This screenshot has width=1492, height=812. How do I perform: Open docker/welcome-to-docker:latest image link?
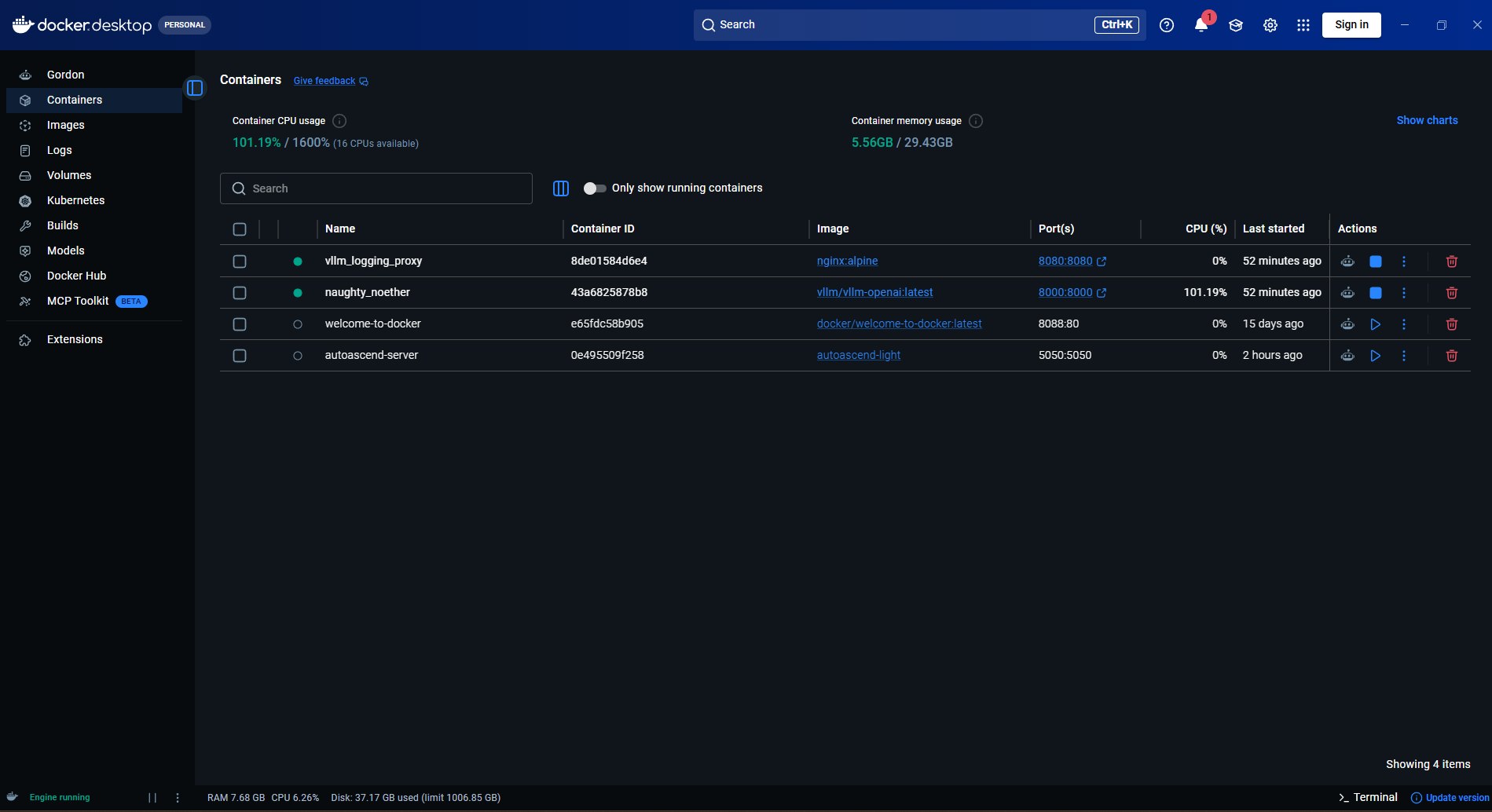pos(899,324)
